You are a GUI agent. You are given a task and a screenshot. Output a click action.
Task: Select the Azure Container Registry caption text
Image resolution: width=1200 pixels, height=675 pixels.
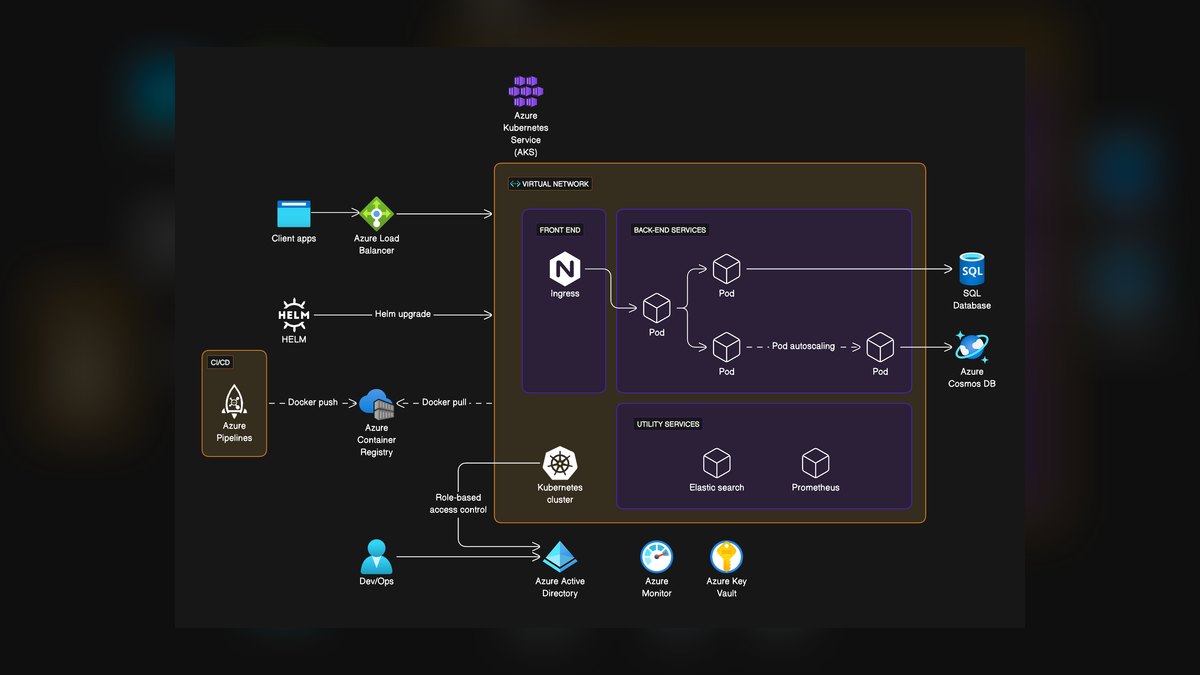click(x=377, y=440)
